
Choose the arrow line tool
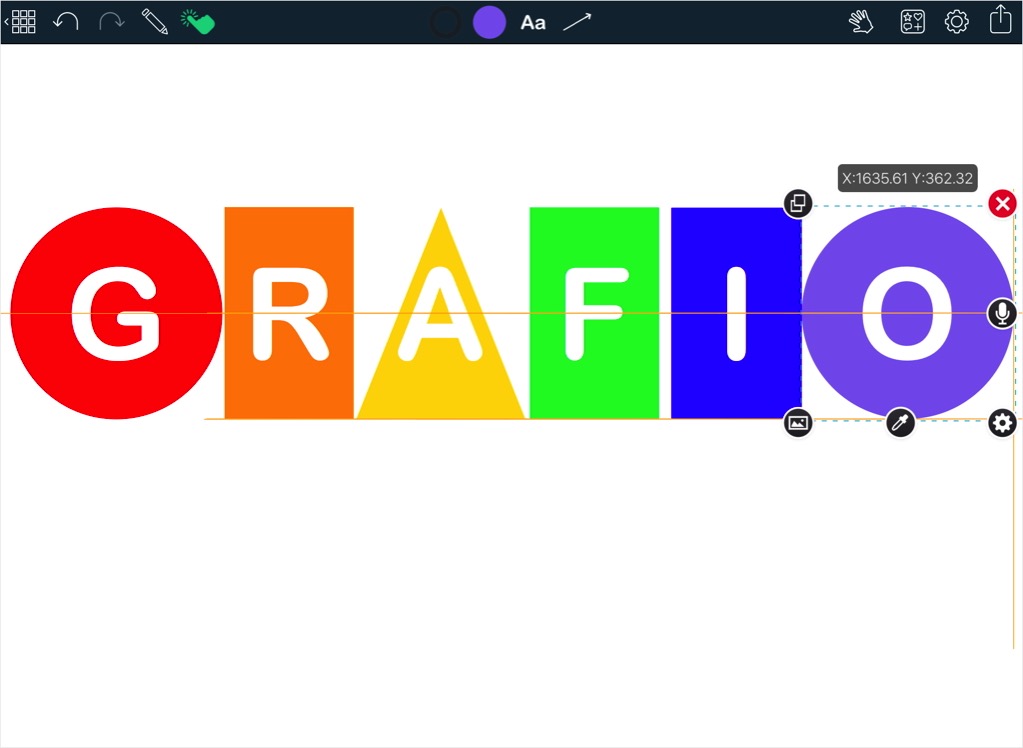coord(577,22)
